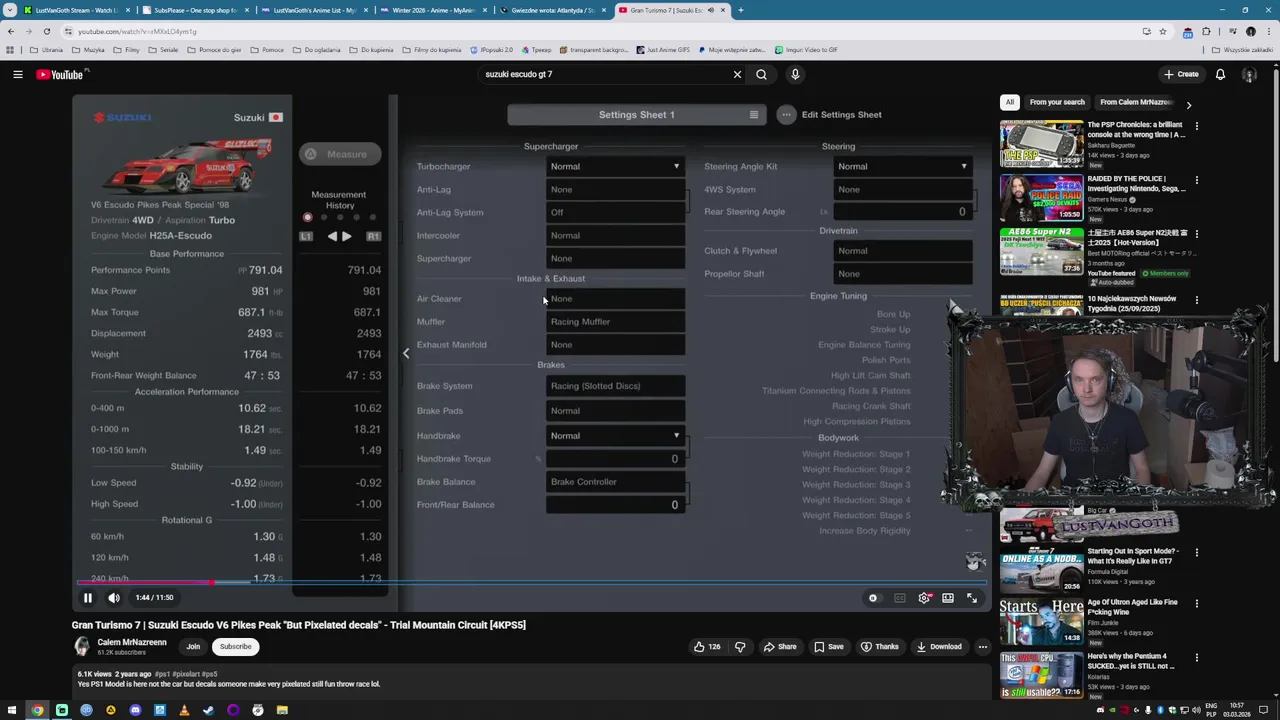Show more filter chips with the right arrow
The height and width of the screenshot is (720, 1280).
[x=1188, y=104]
